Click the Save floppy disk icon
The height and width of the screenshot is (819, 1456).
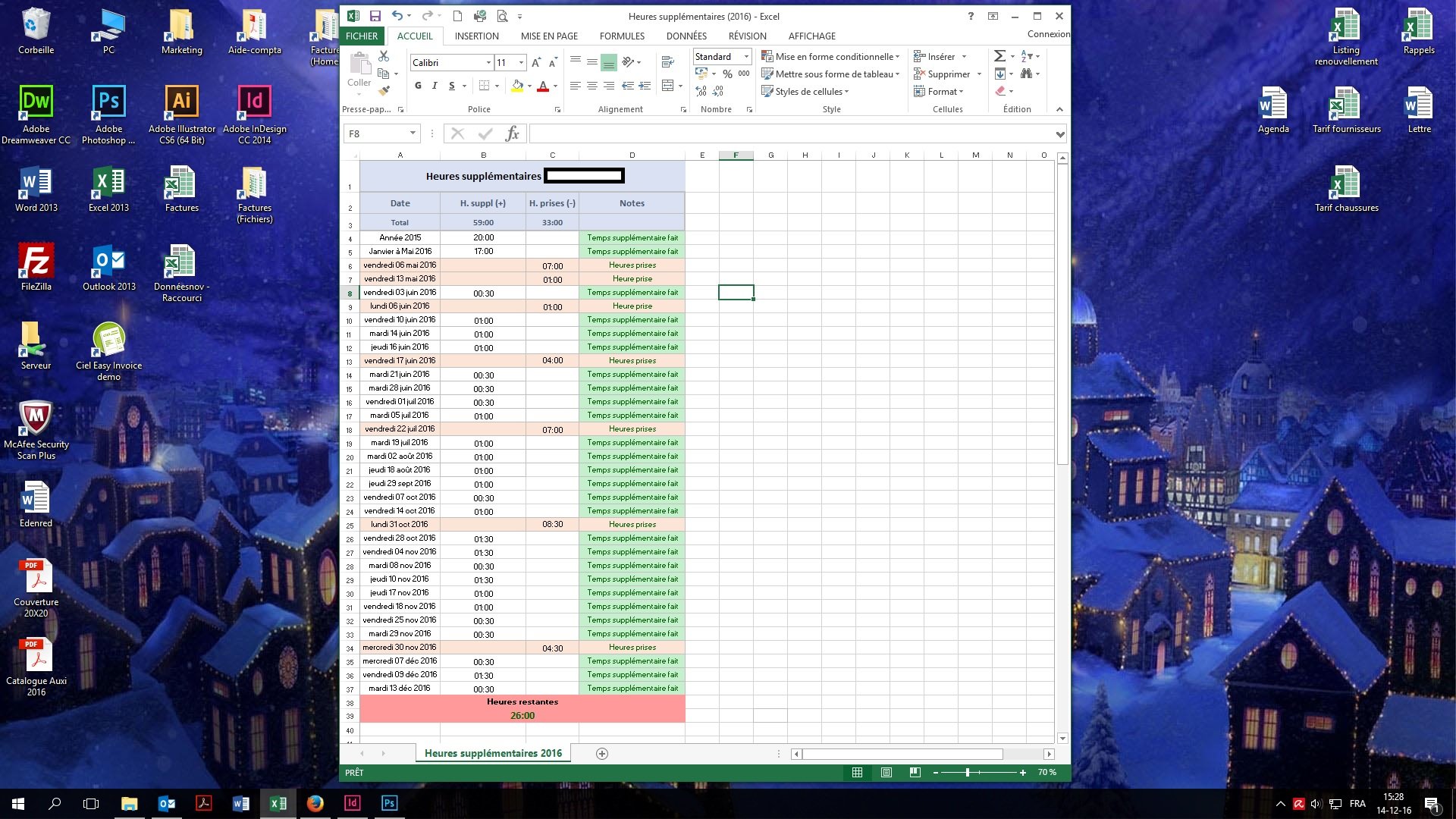click(375, 16)
